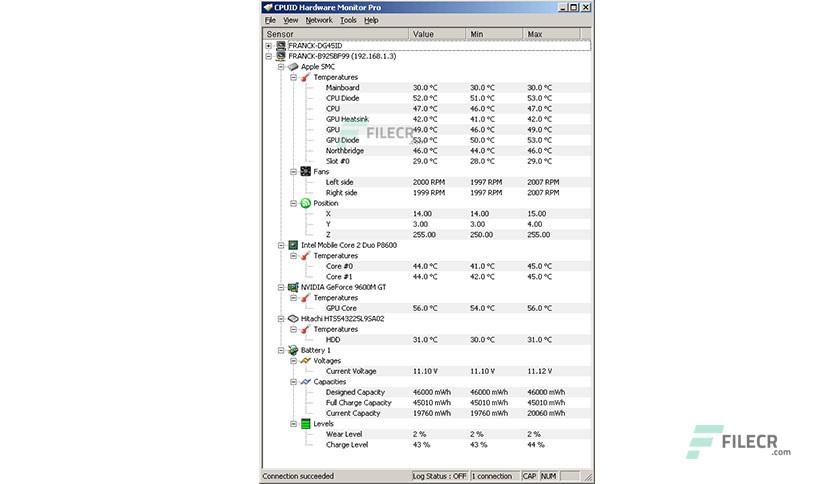Click the Fans icon

coord(306,172)
